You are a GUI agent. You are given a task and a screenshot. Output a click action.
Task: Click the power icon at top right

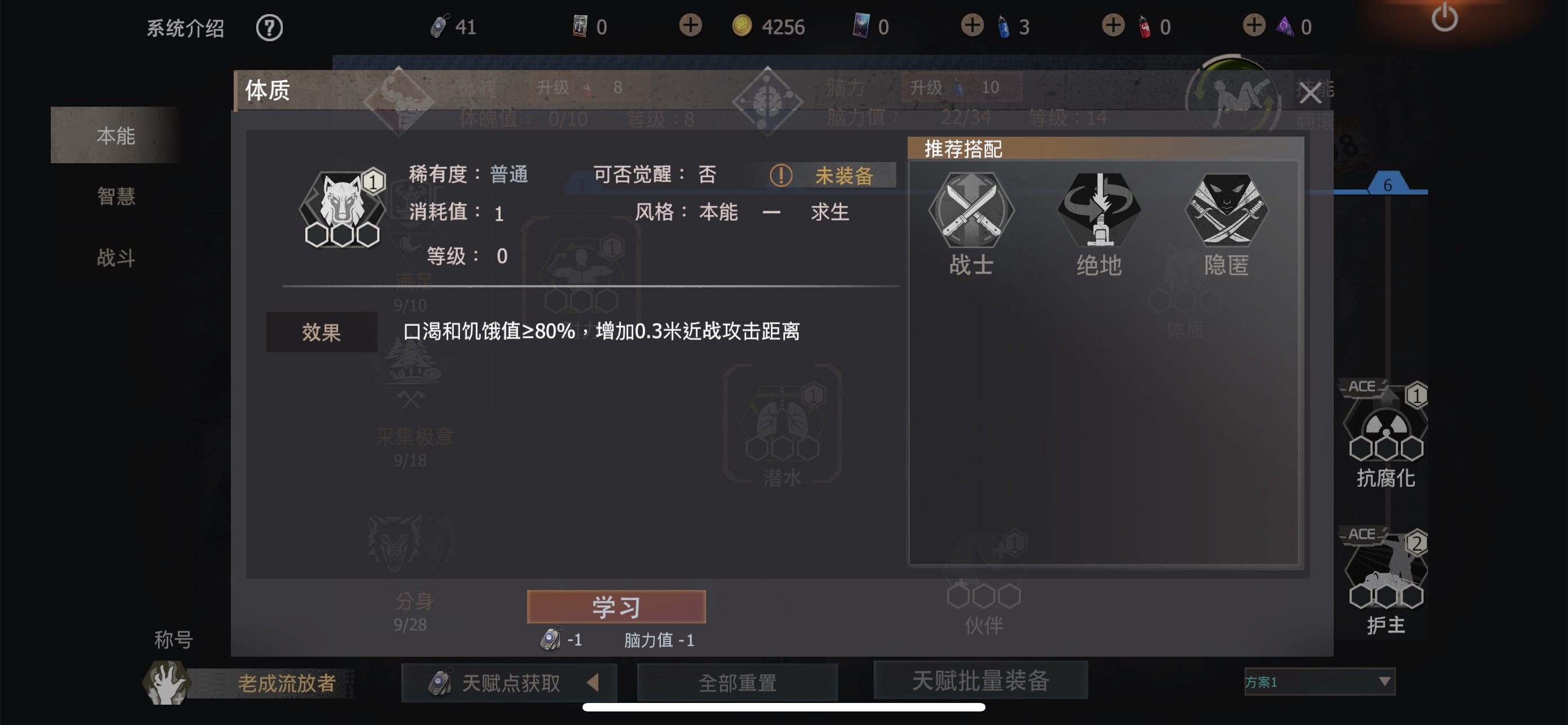point(1444,17)
